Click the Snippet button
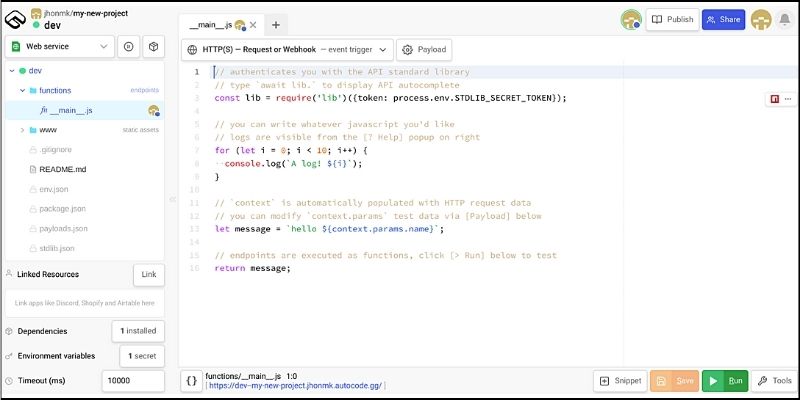The height and width of the screenshot is (400, 800). [620, 381]
